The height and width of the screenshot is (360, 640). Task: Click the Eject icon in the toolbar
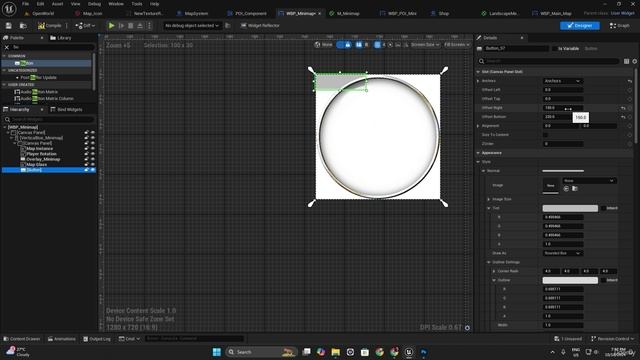tap(140, 25)
